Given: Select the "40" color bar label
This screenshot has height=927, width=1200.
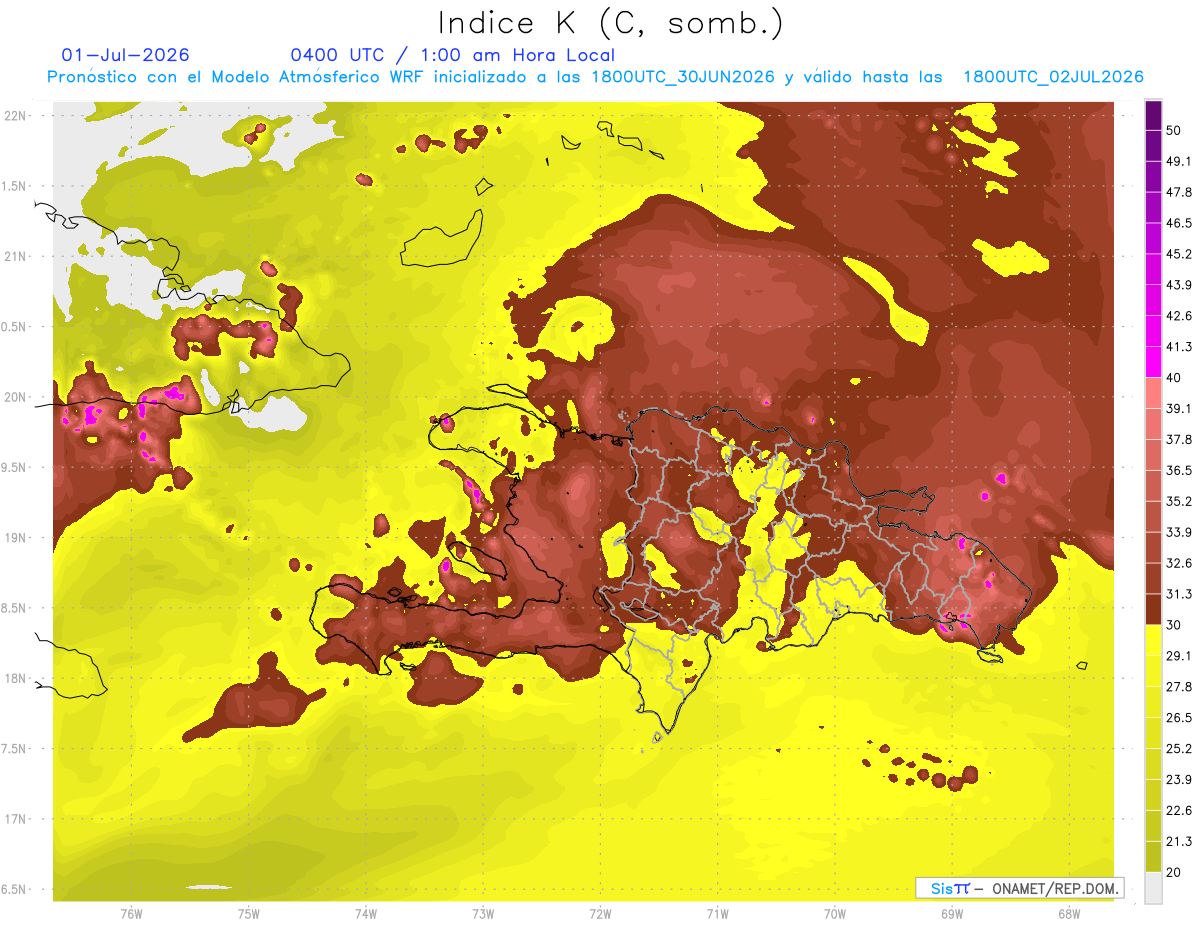Looking at the screenshot, I should (1174, 378).
